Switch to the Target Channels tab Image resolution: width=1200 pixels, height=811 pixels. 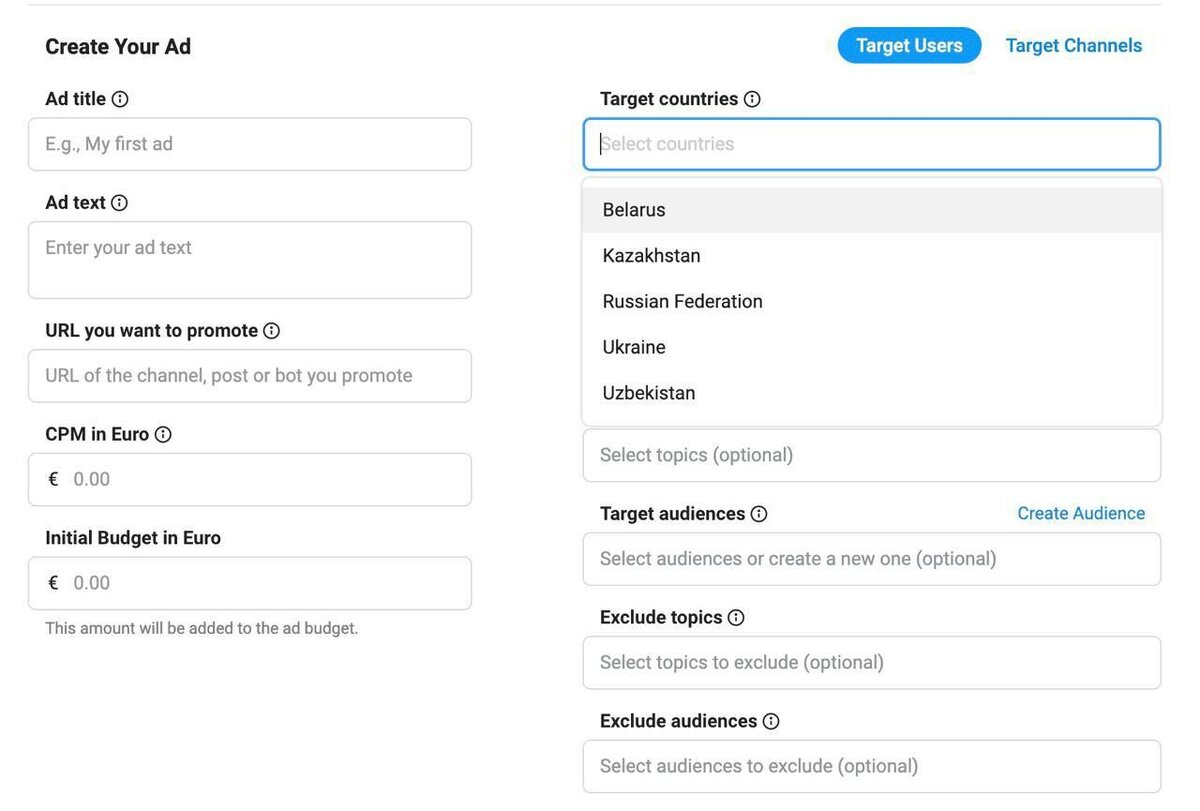pyautogui.click(x=1073, y=46)
